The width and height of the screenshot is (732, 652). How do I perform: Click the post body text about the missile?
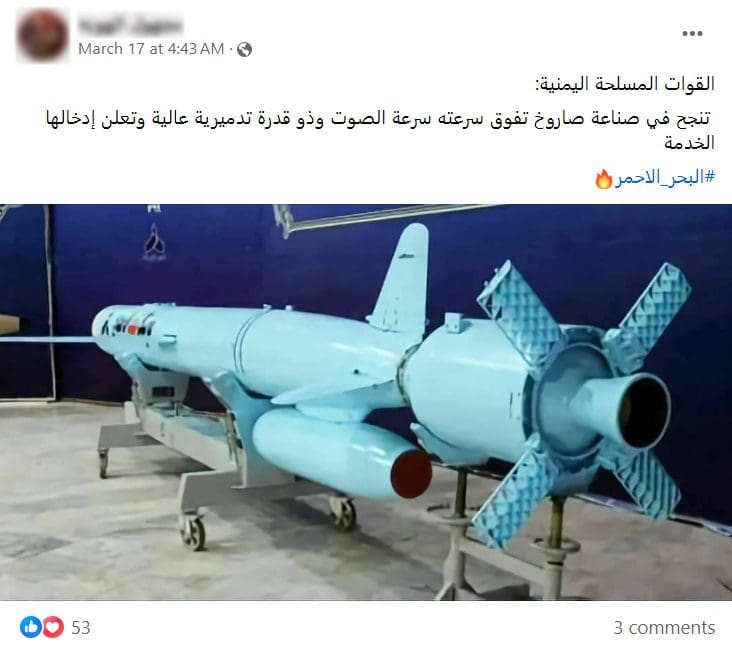click(380, 130)
